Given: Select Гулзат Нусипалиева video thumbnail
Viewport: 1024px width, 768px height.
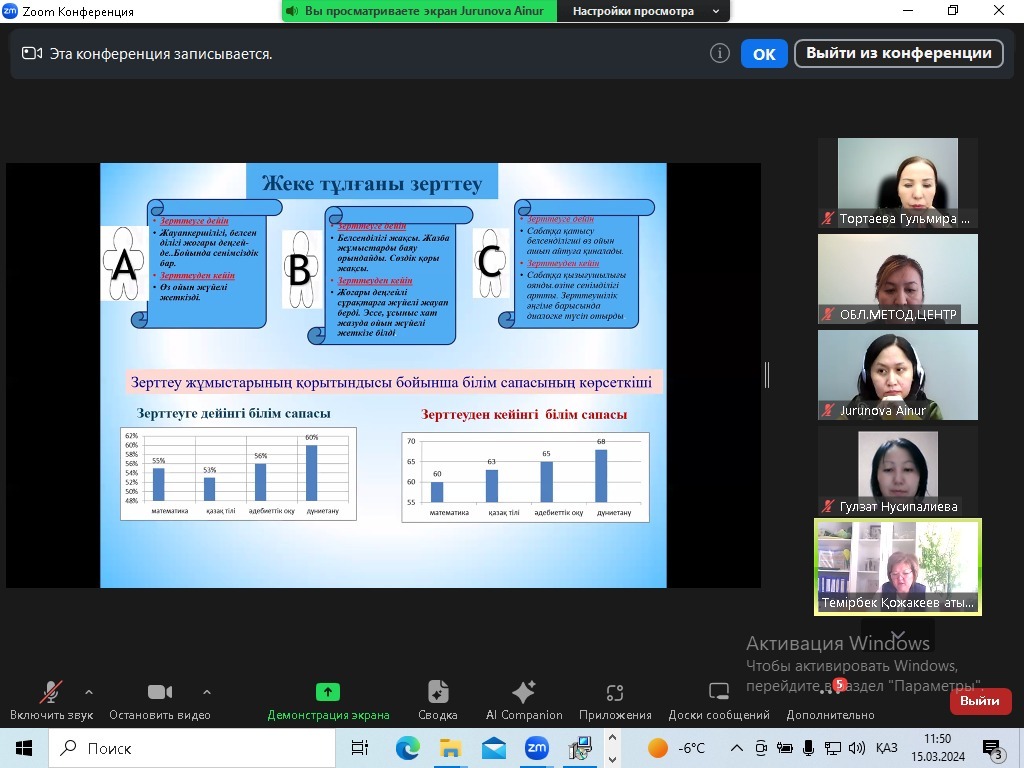Looking at the screenshot, I should pyautogui.click(x=898, y=471).
